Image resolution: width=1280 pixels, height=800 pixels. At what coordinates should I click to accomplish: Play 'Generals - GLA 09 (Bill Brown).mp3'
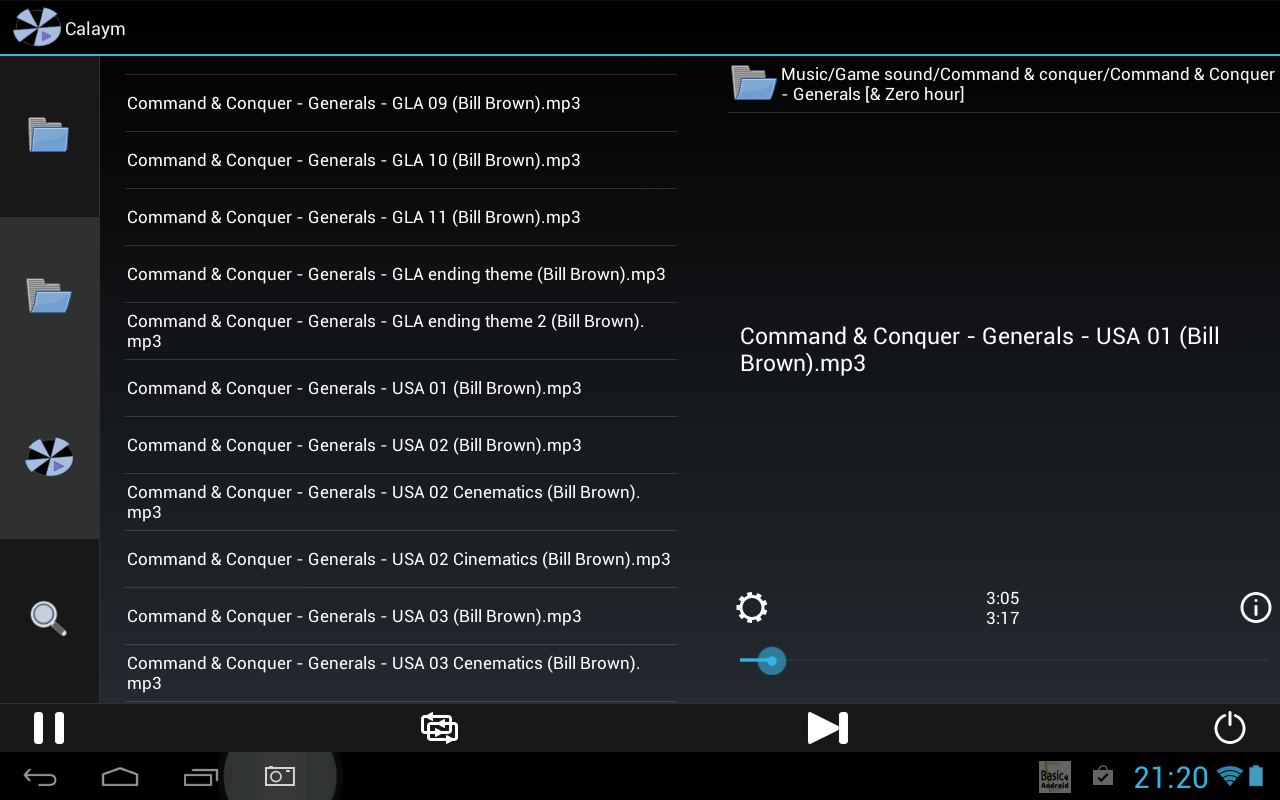[x=401, y=103]
